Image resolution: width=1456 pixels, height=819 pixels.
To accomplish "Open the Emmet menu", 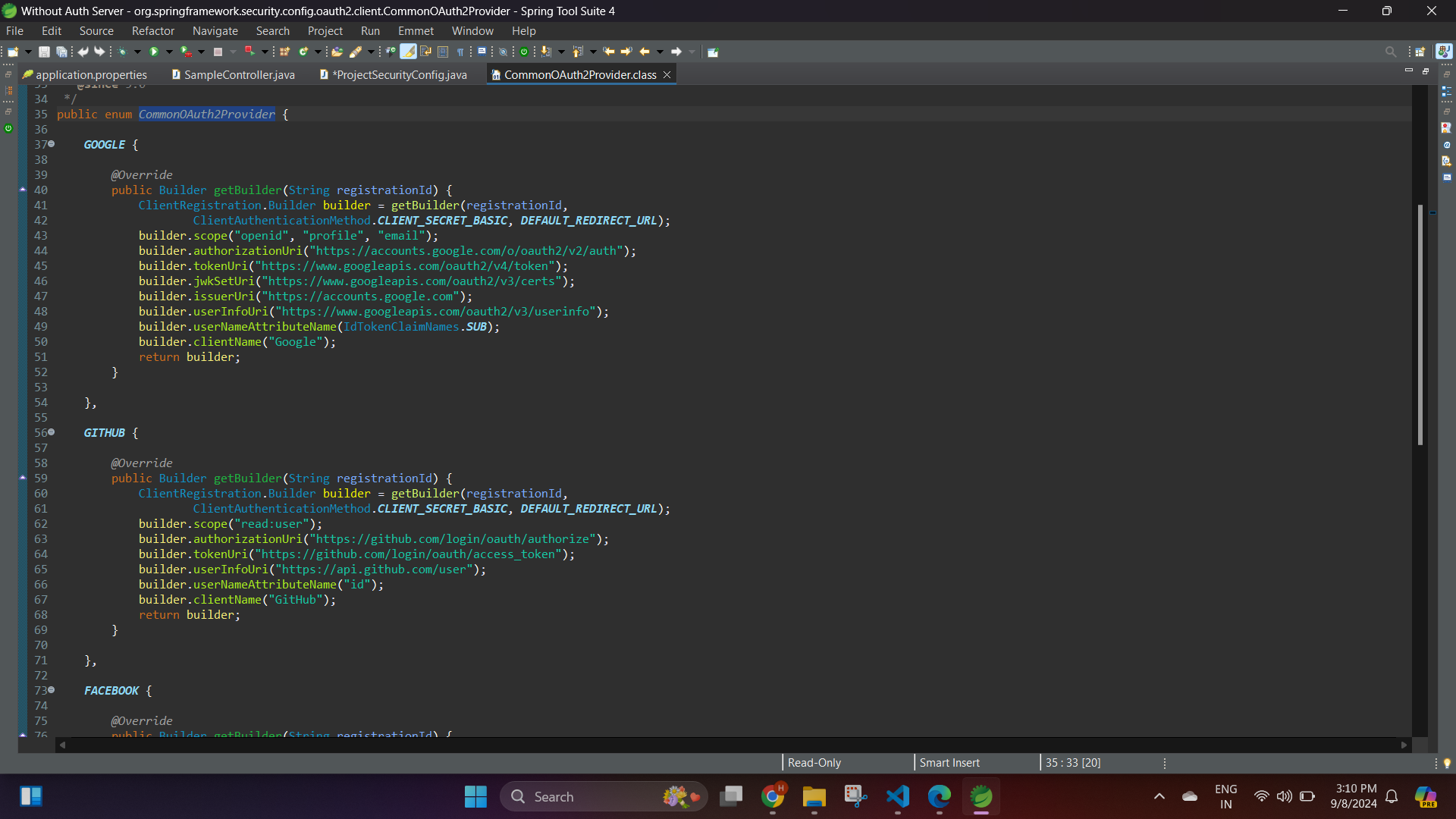I will click(416, 31).
